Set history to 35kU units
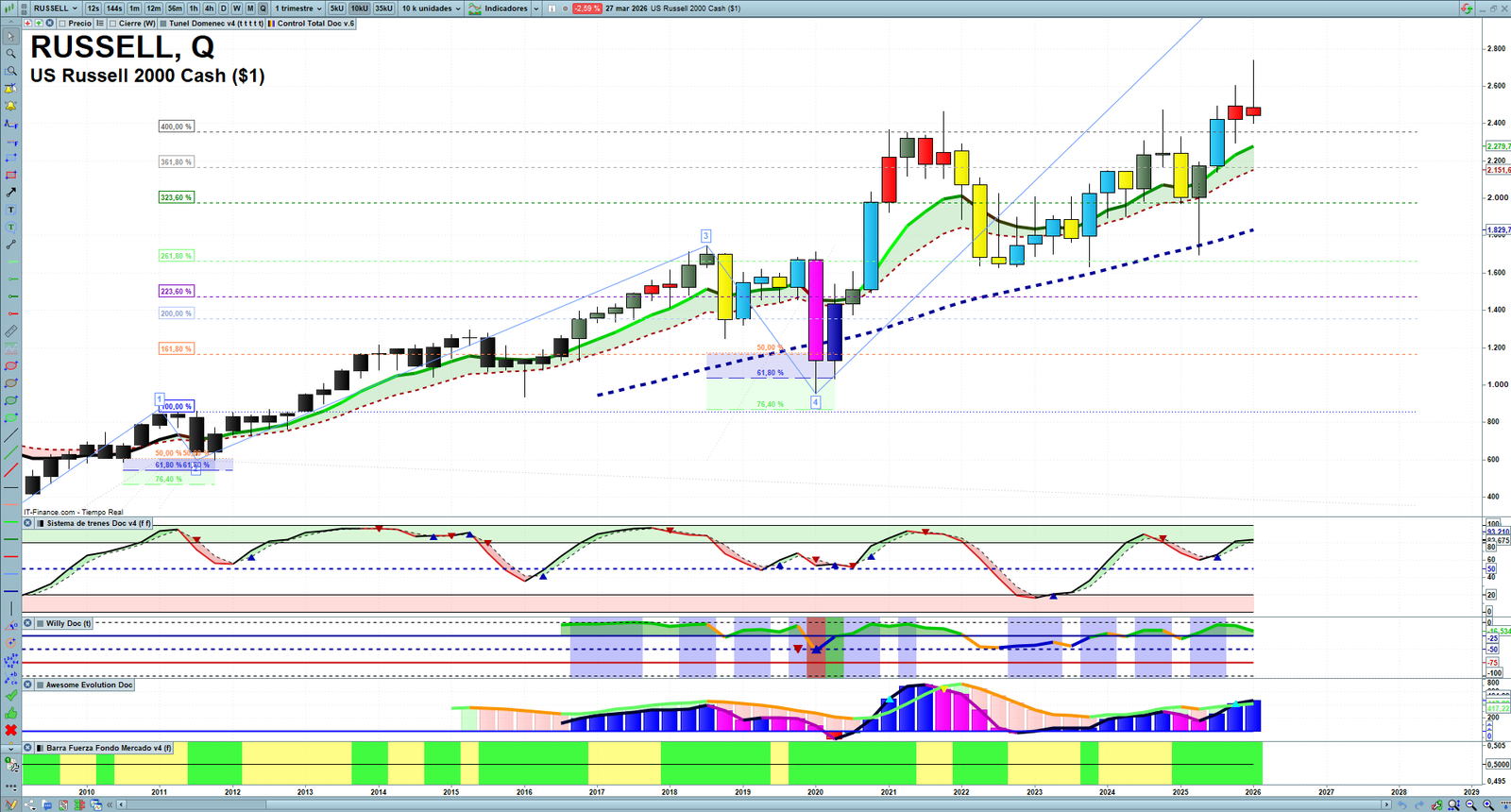 [x=383, y=8]
